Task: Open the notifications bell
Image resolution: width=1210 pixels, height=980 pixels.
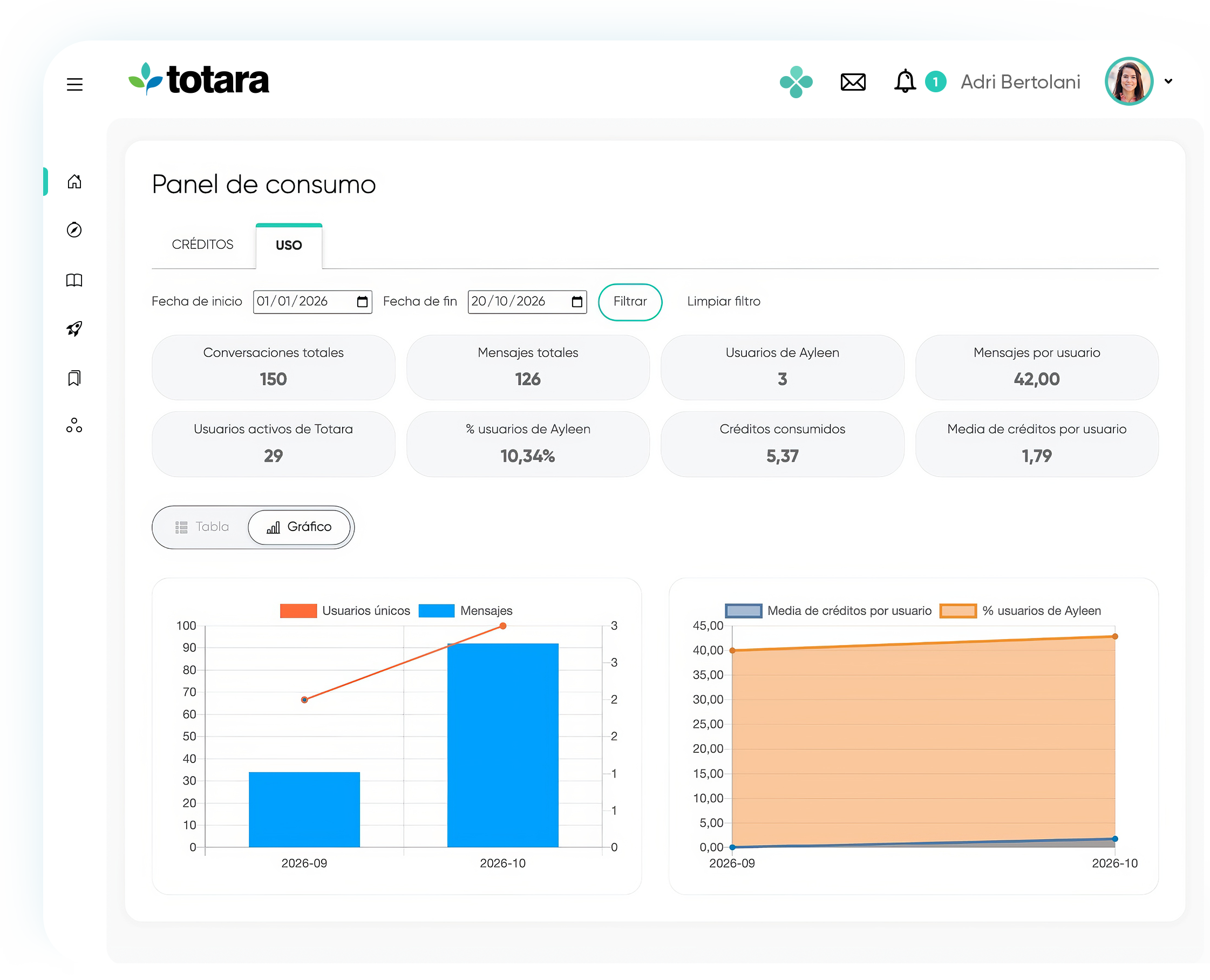Action: pyautogui.click(x=905, y=81)
